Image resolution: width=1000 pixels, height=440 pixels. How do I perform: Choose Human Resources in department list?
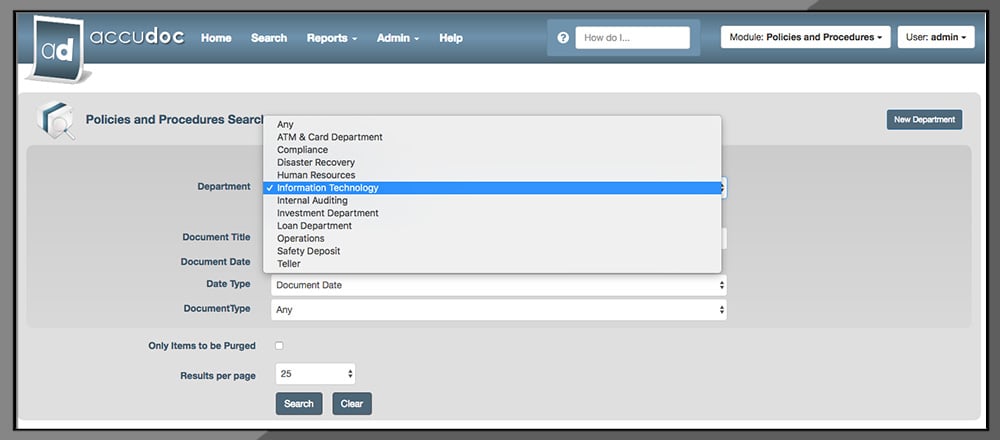(316, 175)
